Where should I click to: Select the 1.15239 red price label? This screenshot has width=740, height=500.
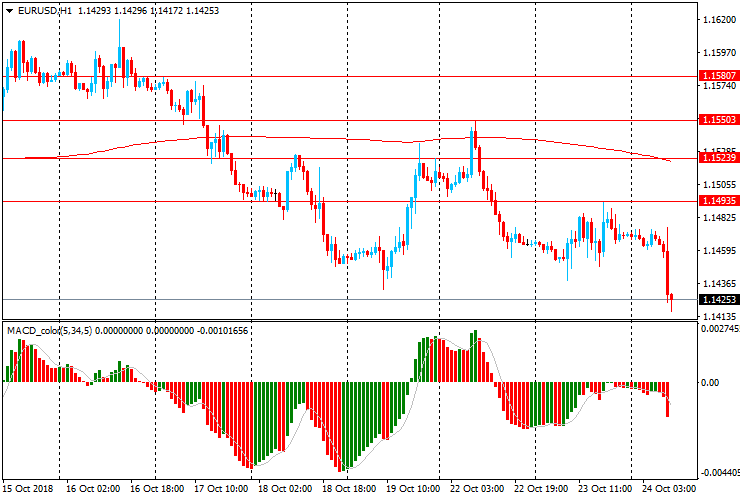(716, 158)
